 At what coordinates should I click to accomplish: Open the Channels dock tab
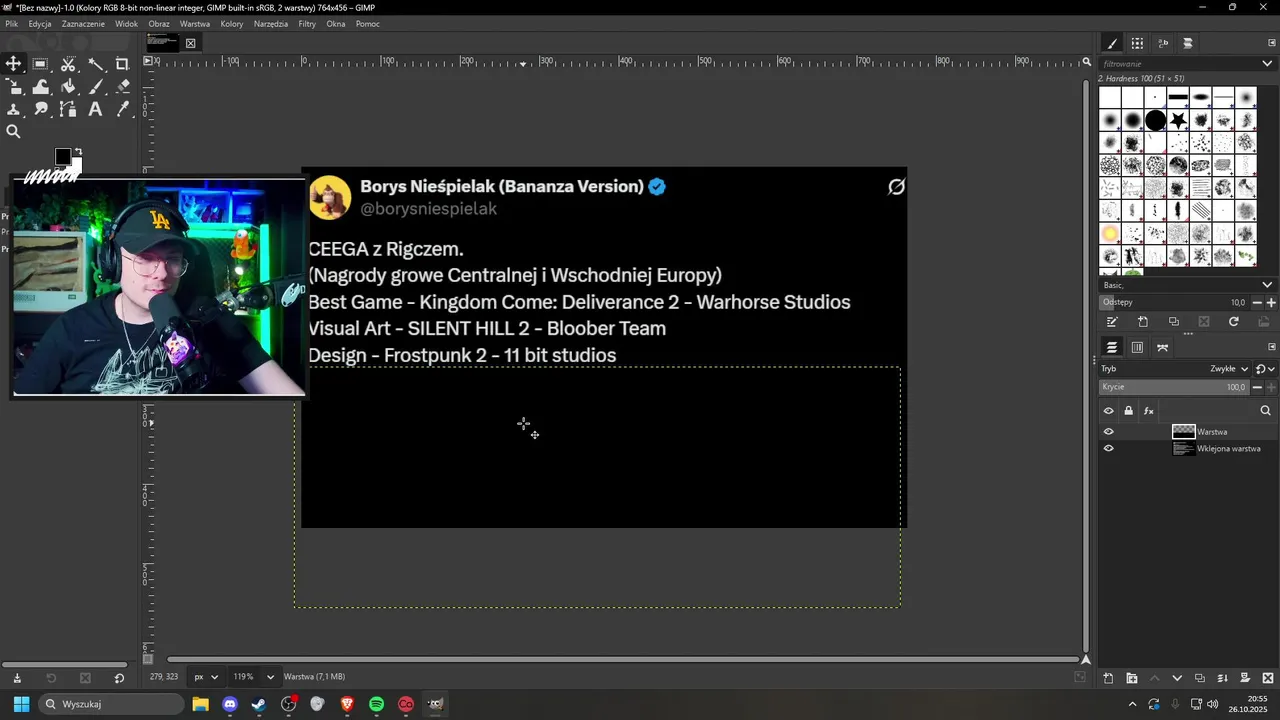tap(1137, 347)
